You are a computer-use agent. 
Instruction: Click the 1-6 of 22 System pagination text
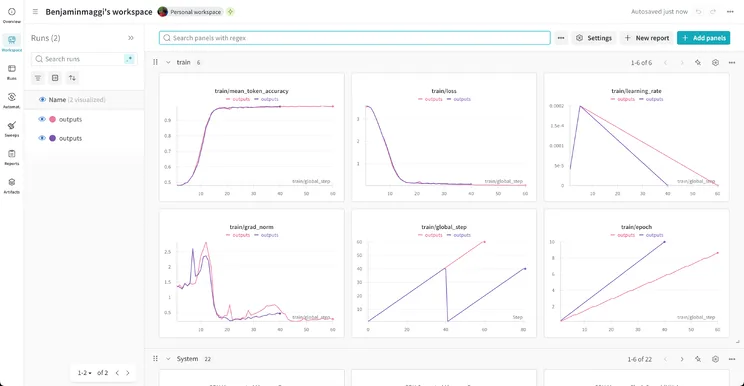[640, 359]
